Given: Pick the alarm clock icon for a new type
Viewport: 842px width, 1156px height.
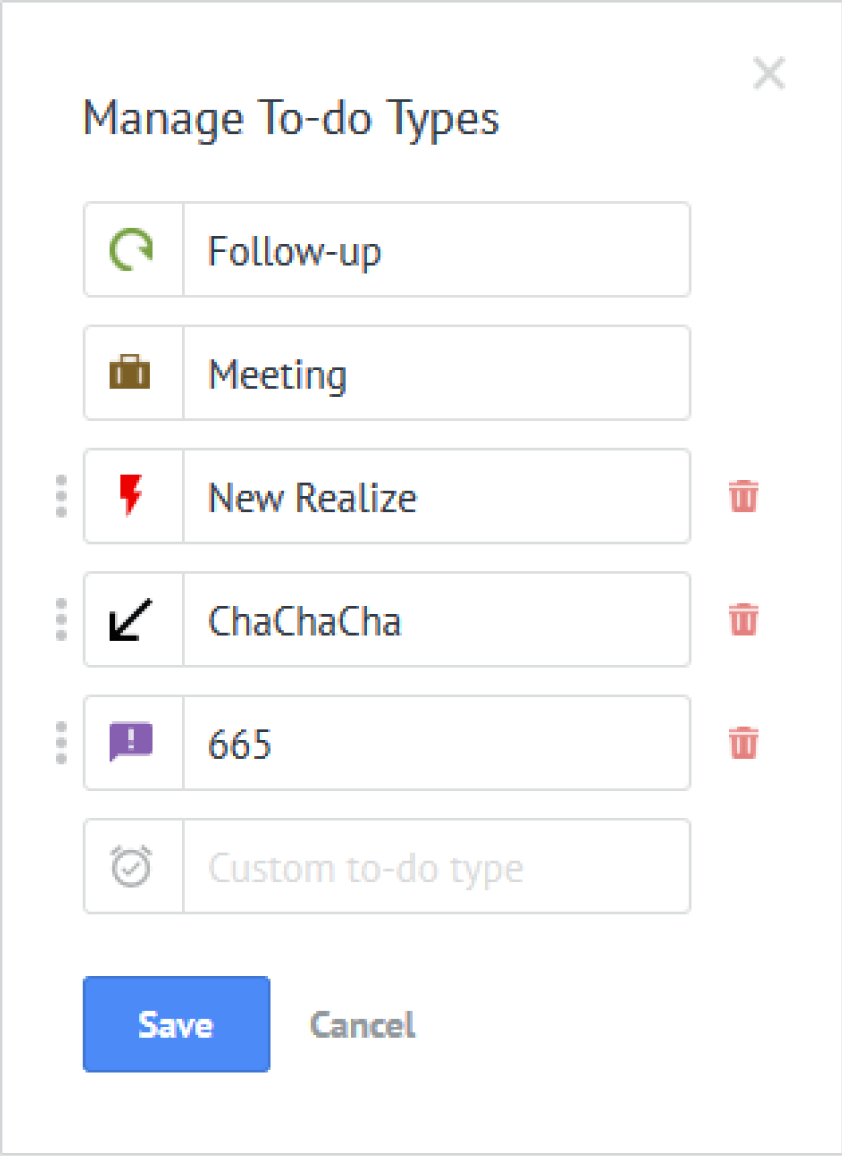Looking at the screenshot, I should click(x=131, y=866).
